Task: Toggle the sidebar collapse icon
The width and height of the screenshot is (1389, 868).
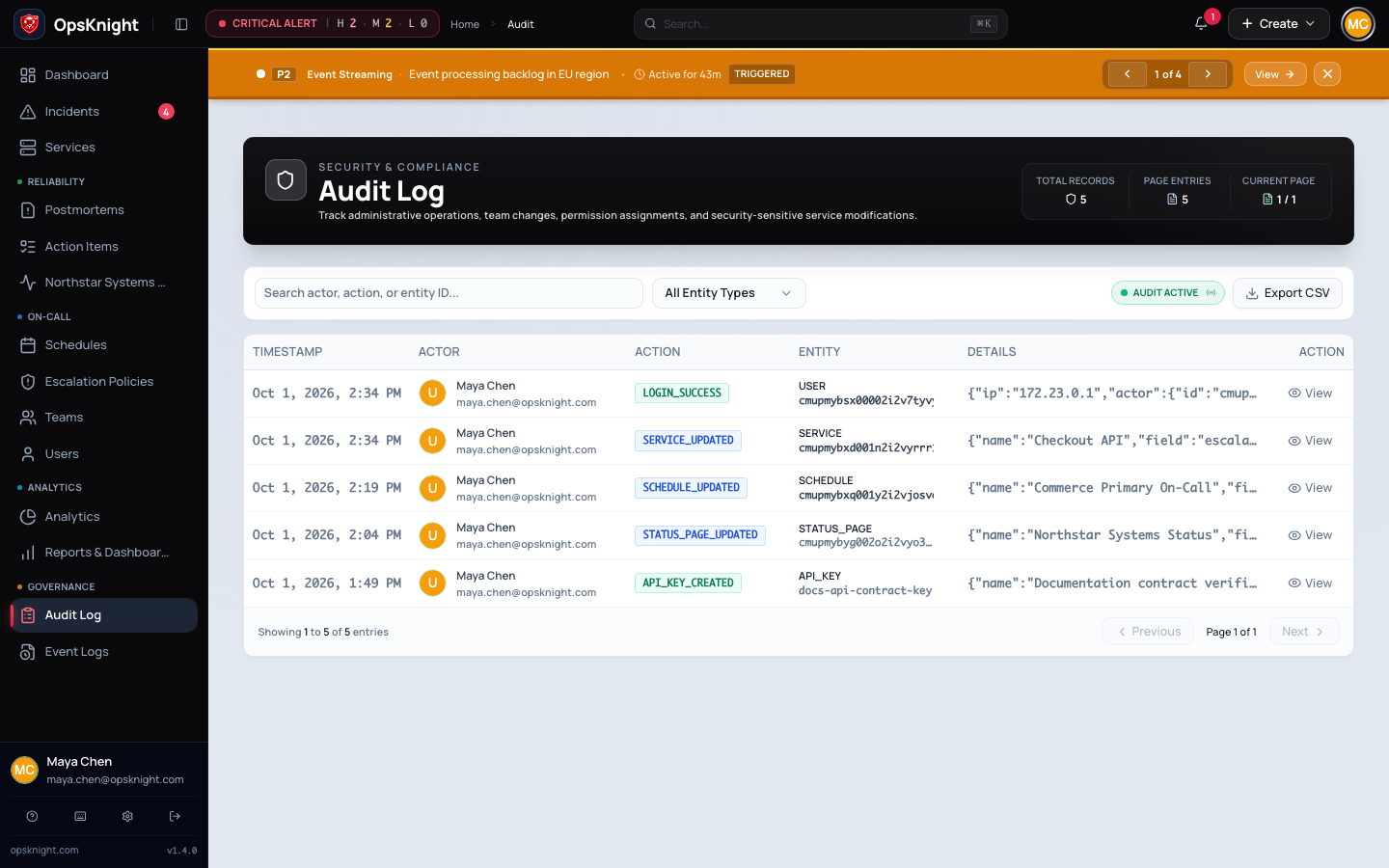Action: coord(181,24)
